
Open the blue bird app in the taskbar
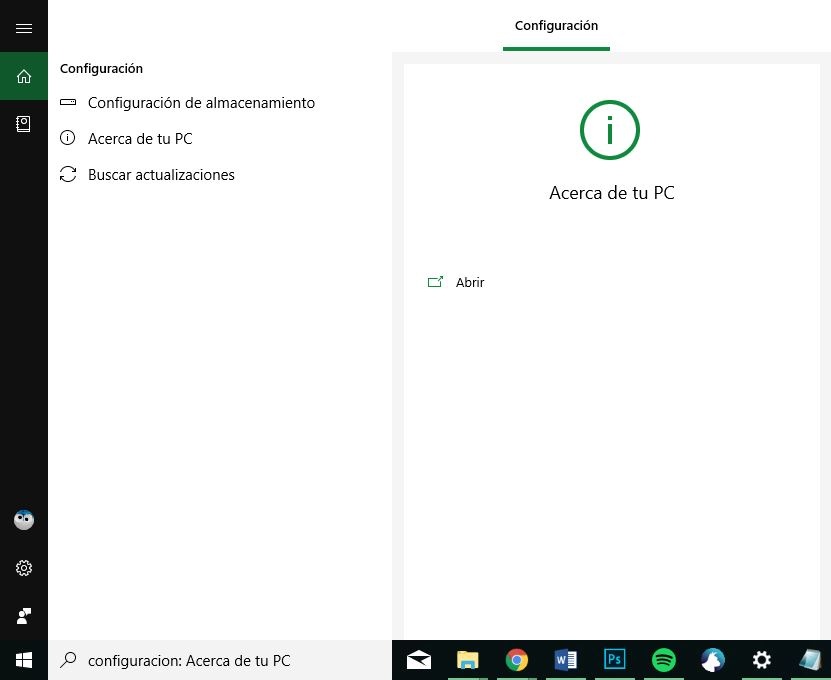pos(713,660)
